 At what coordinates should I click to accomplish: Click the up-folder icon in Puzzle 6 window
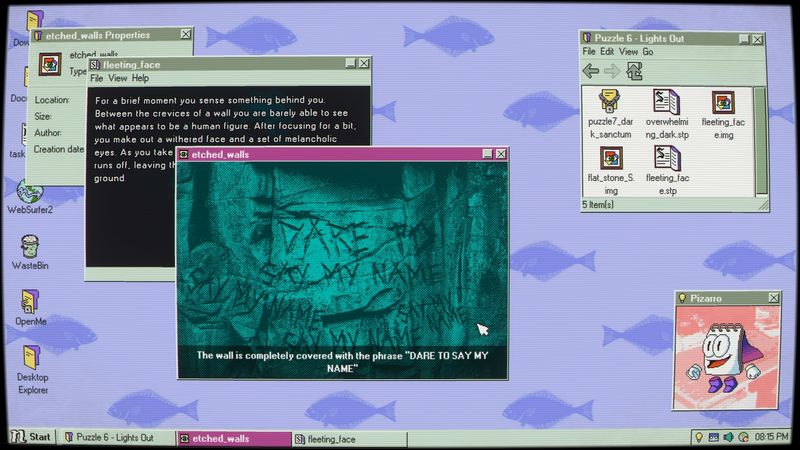pos(634,70)
